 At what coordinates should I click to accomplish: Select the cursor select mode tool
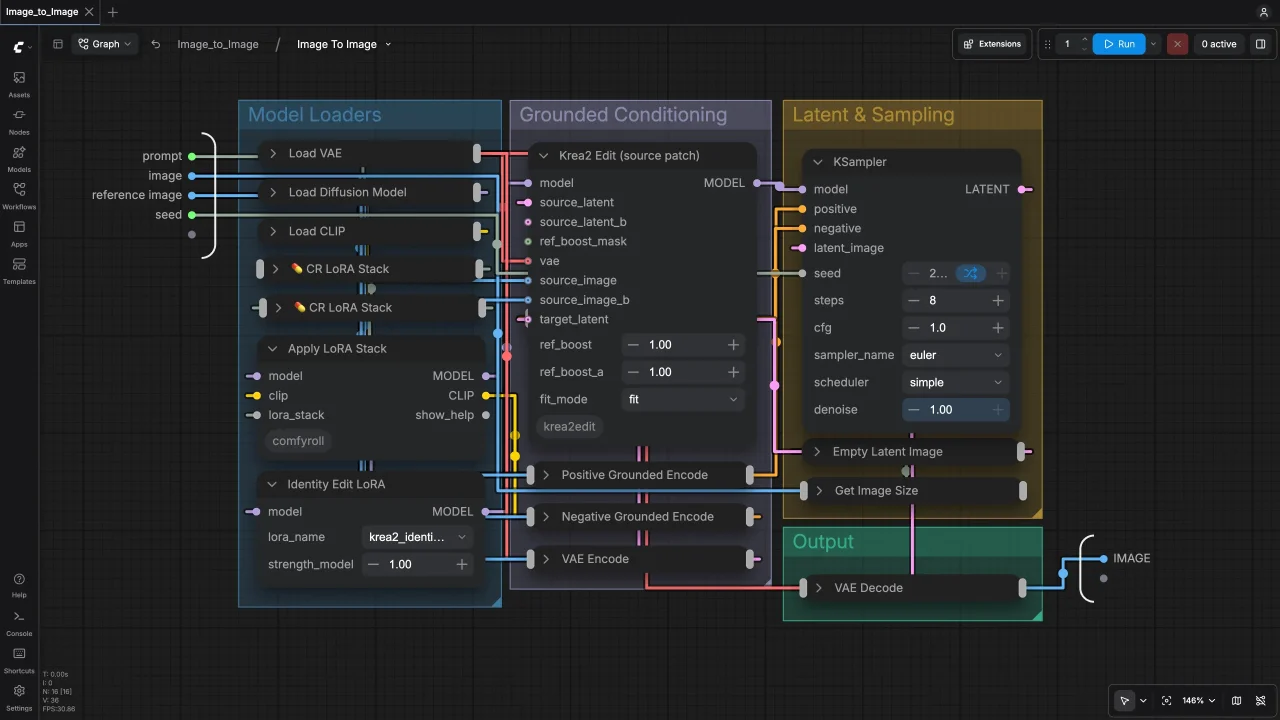[x=1125, y=701]
